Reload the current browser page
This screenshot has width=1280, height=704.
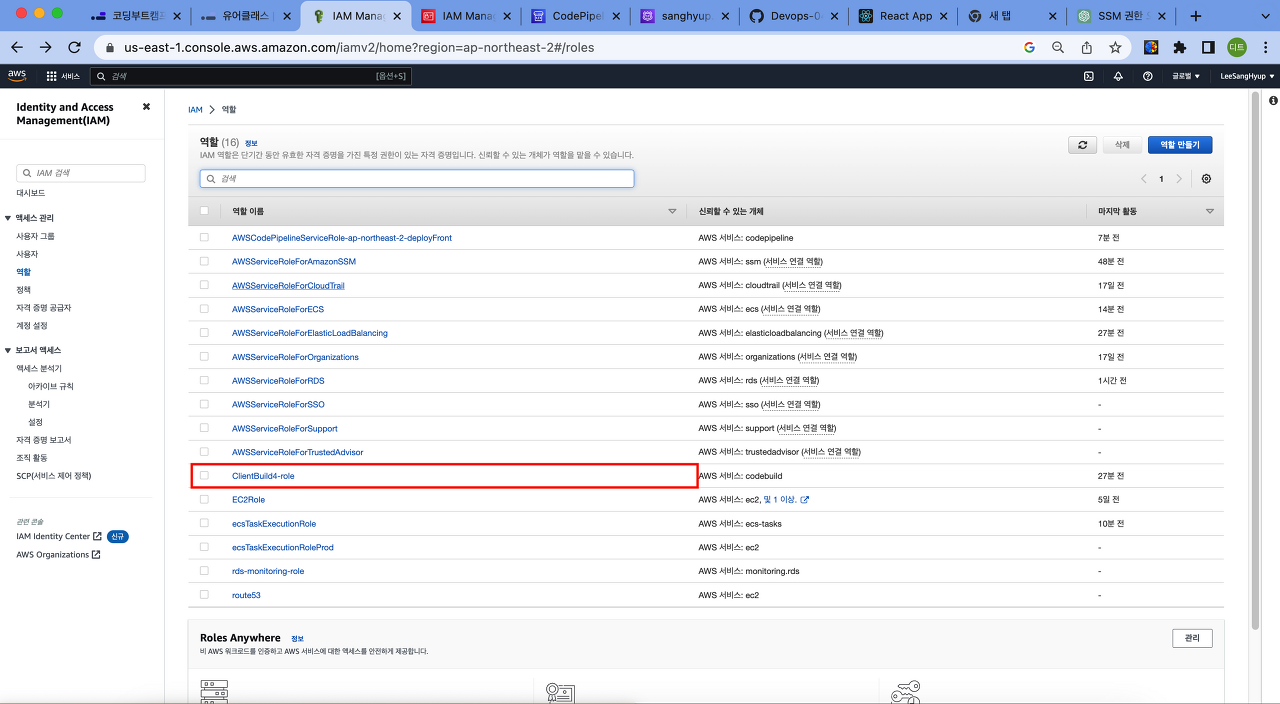tap(74, 47)
